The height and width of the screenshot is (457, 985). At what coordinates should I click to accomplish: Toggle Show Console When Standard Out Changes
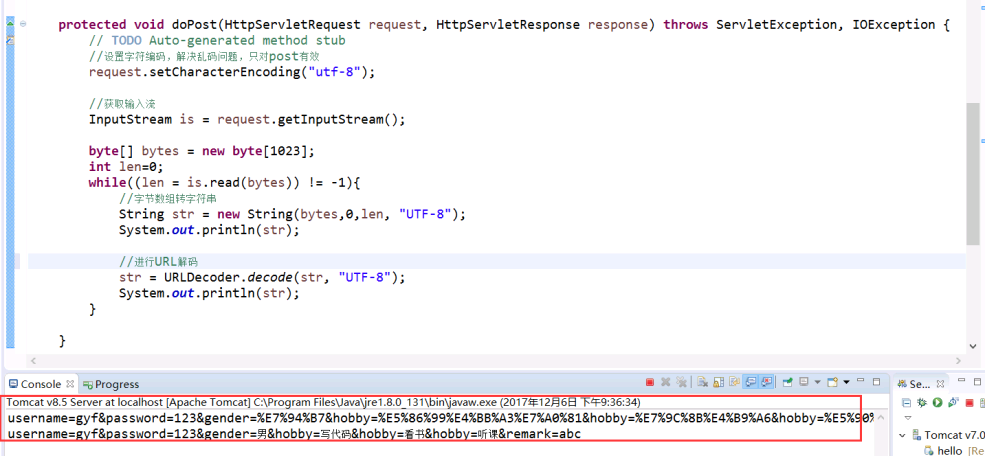click(x=751, y=382)
